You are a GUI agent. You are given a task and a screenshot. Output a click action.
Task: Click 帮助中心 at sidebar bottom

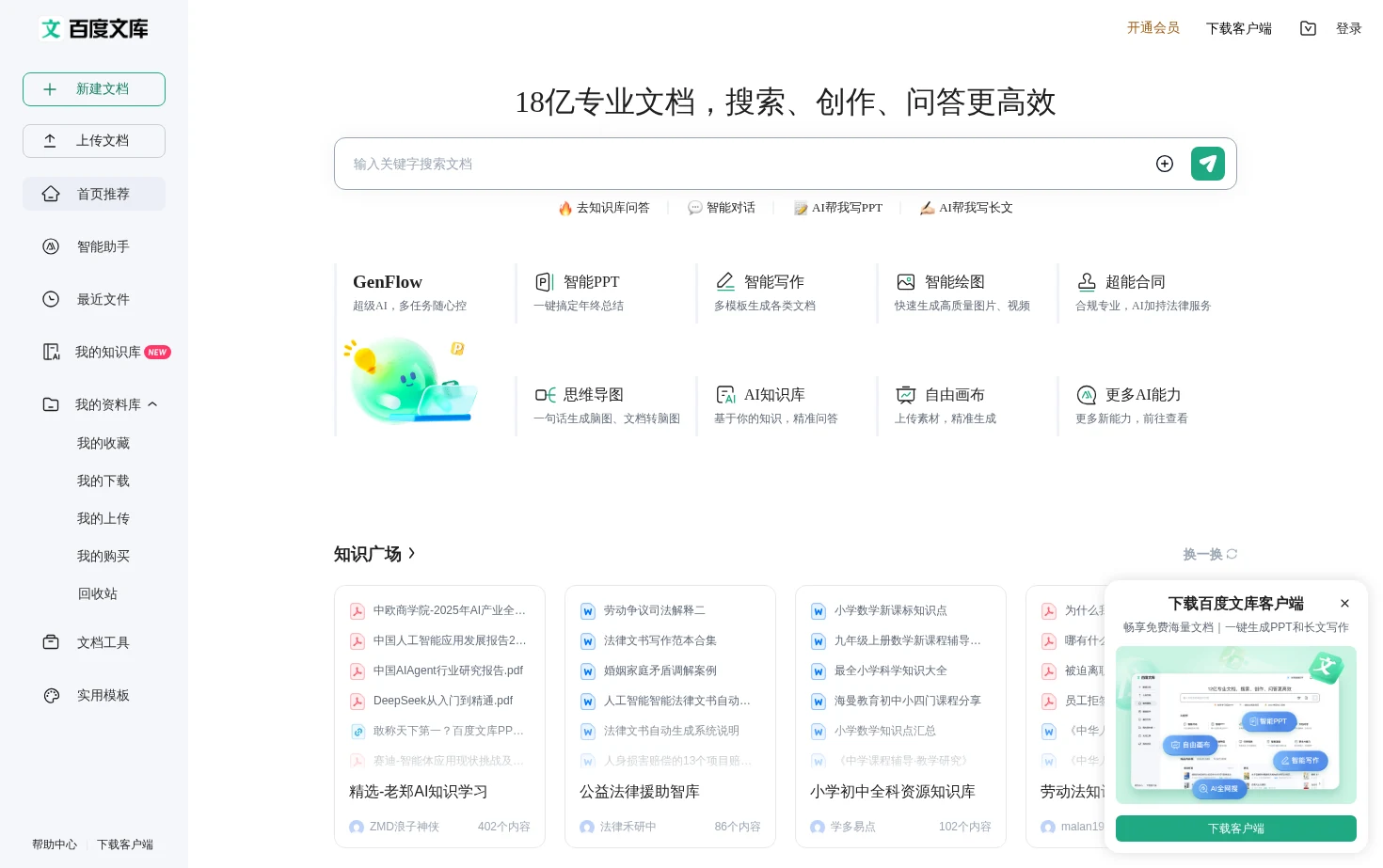click(55, 844)
